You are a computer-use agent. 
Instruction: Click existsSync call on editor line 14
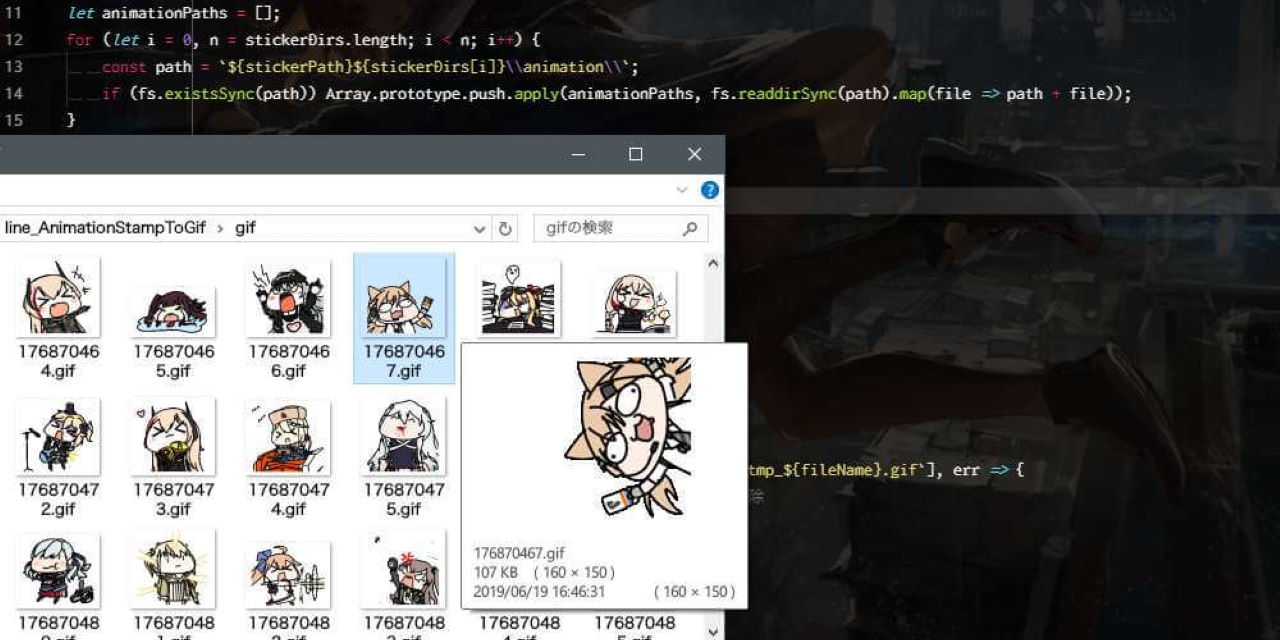click(209, 94)
